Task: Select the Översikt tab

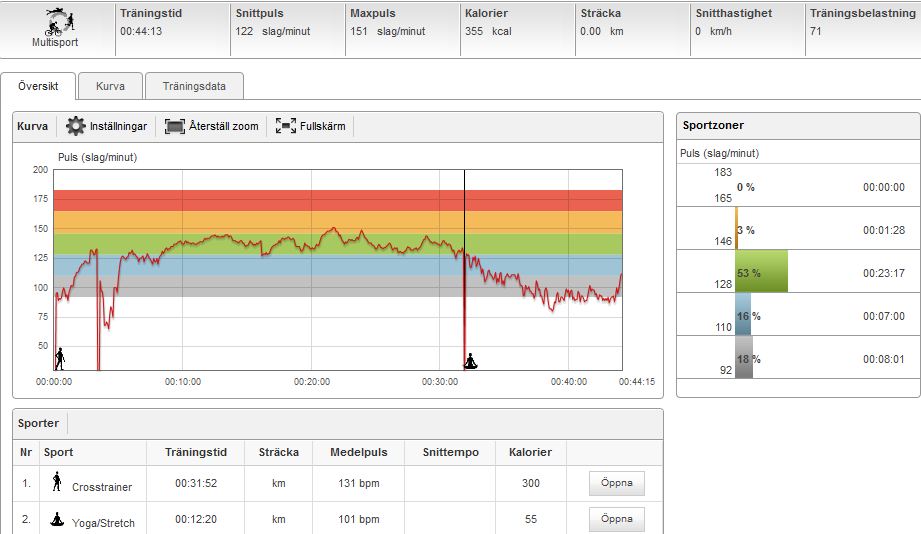Action: click(x=38, y=86)
